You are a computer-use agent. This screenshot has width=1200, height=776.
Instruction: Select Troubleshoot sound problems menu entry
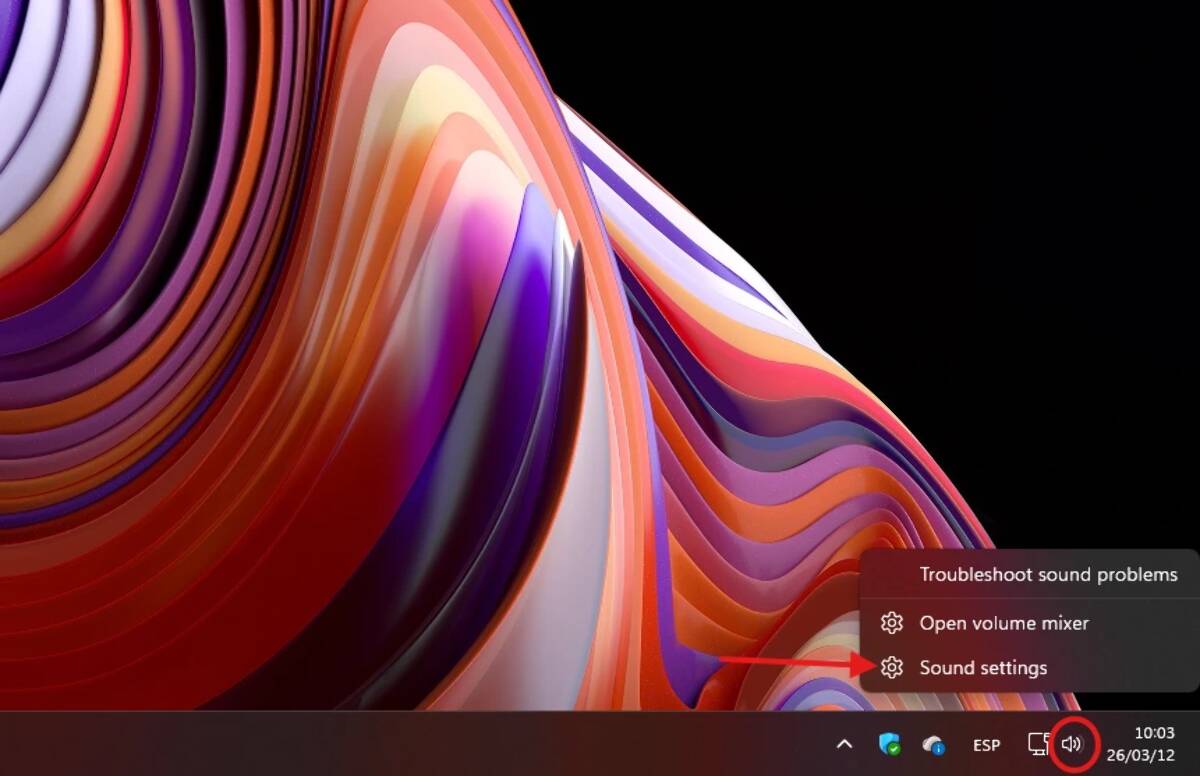[x=1048, y=575]
